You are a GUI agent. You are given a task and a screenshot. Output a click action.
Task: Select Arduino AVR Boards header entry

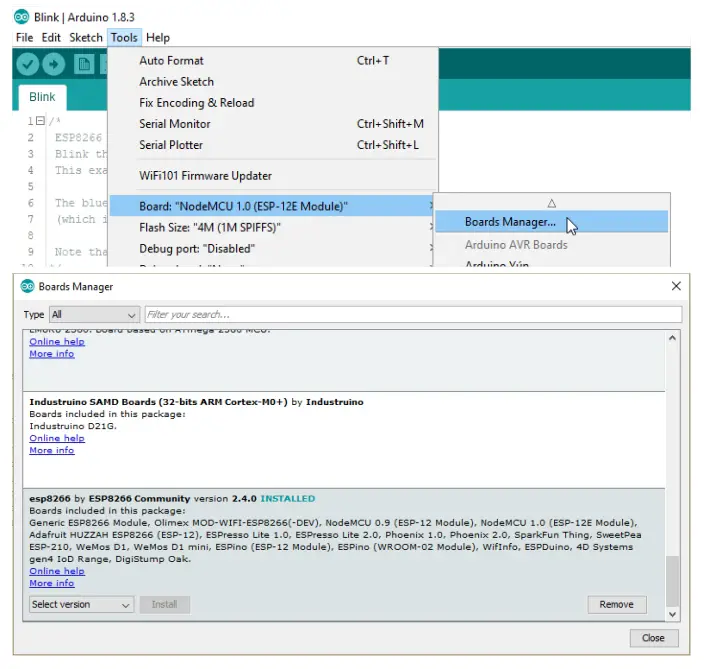coord(516,245)
